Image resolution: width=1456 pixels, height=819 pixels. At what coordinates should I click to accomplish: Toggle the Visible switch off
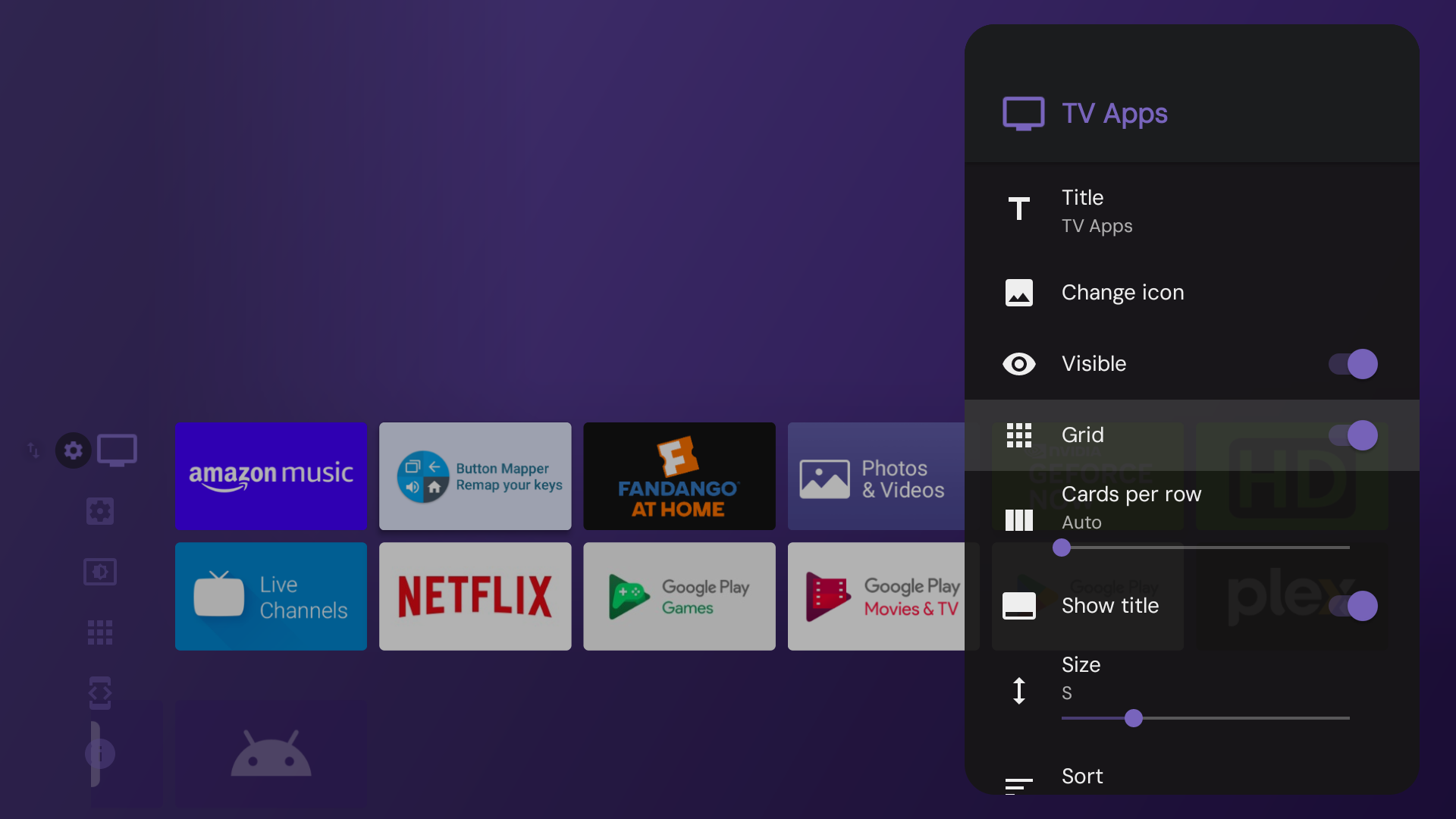[1353, 364]
